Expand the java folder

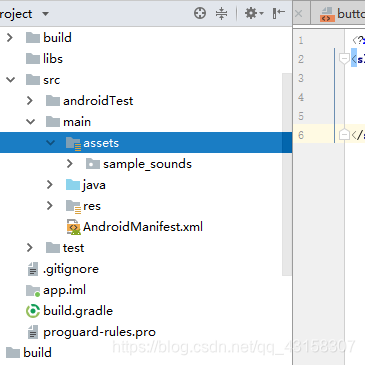[50, 184]
